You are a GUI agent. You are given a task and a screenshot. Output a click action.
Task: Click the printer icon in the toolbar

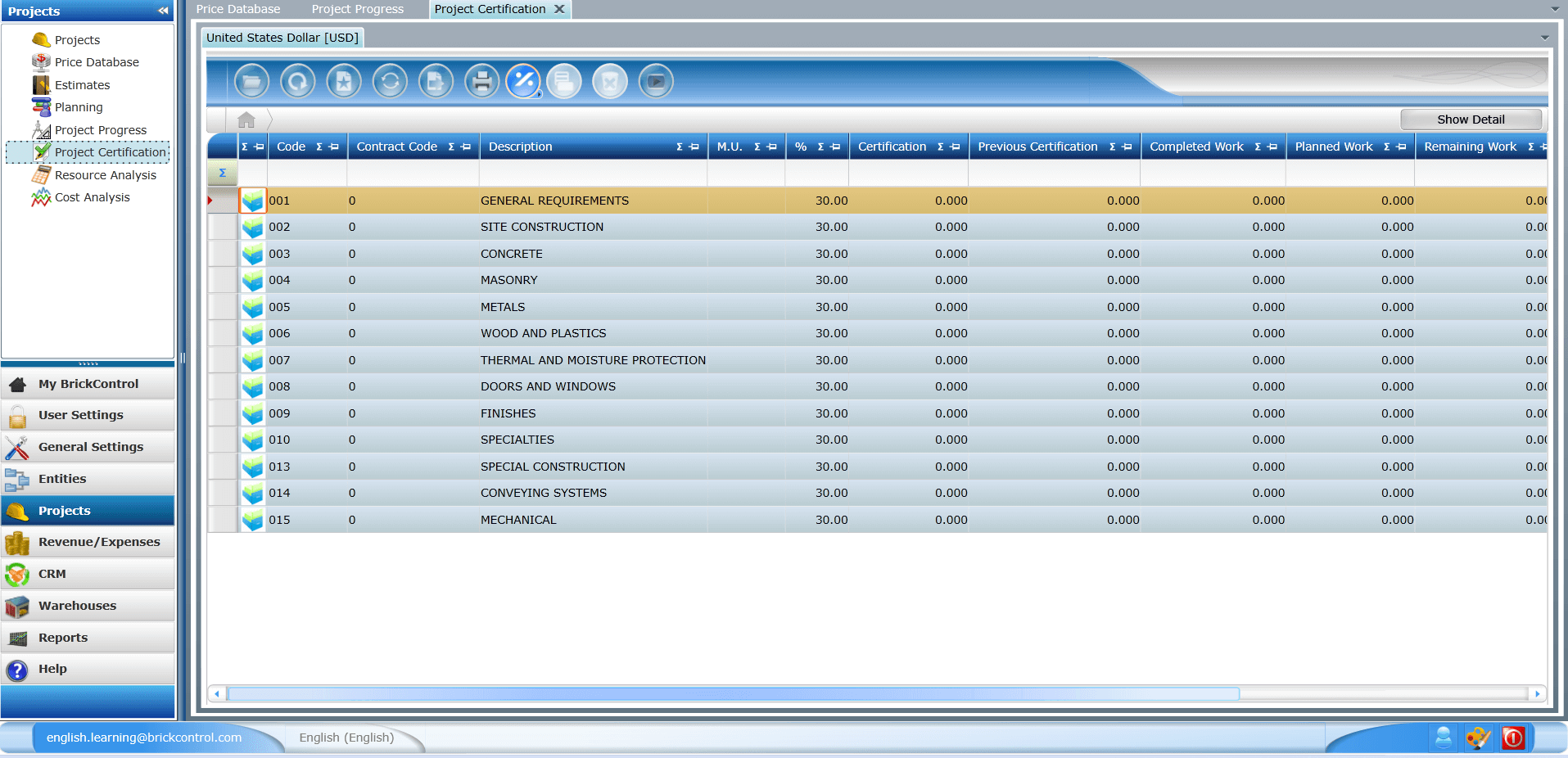481,82
